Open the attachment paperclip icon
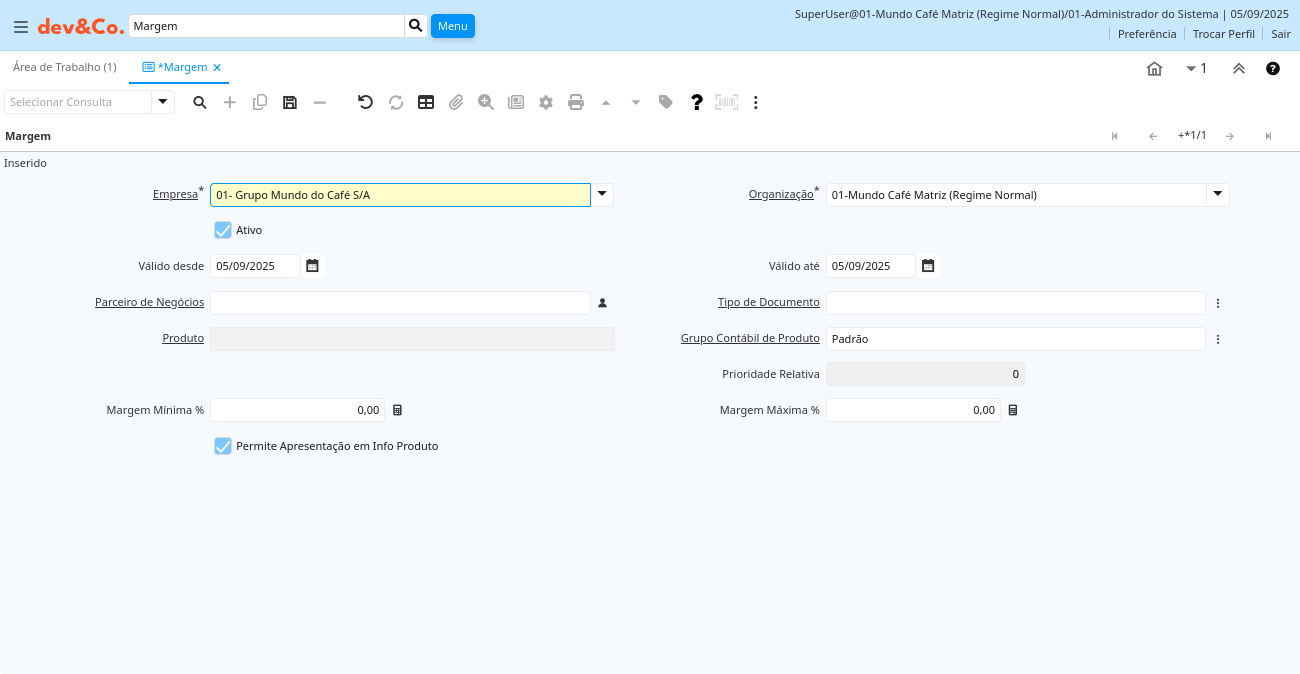This screenshot has width=1300, height=674. click(456, 102)
